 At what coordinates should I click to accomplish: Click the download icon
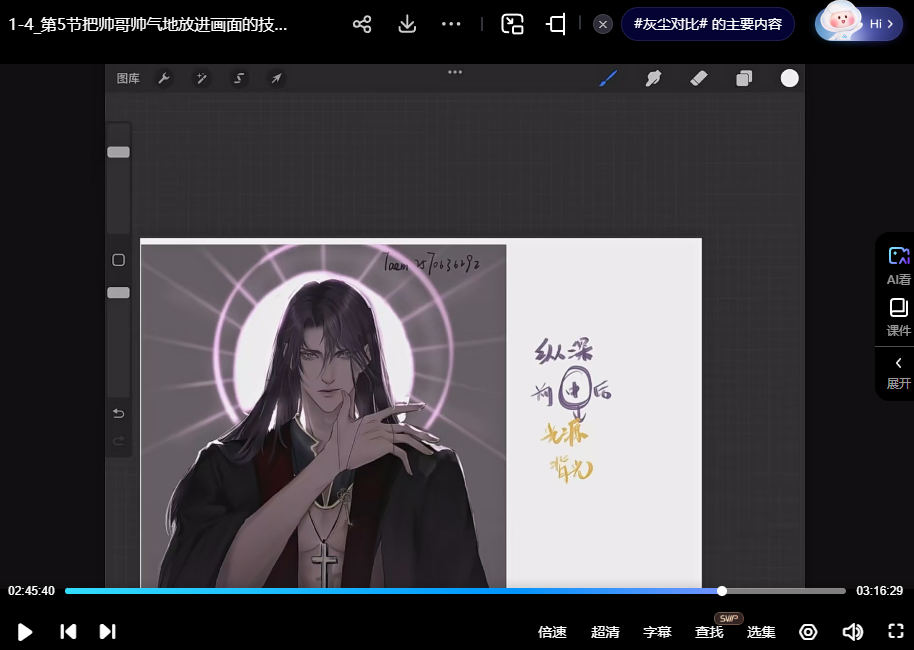coord(407,24)
